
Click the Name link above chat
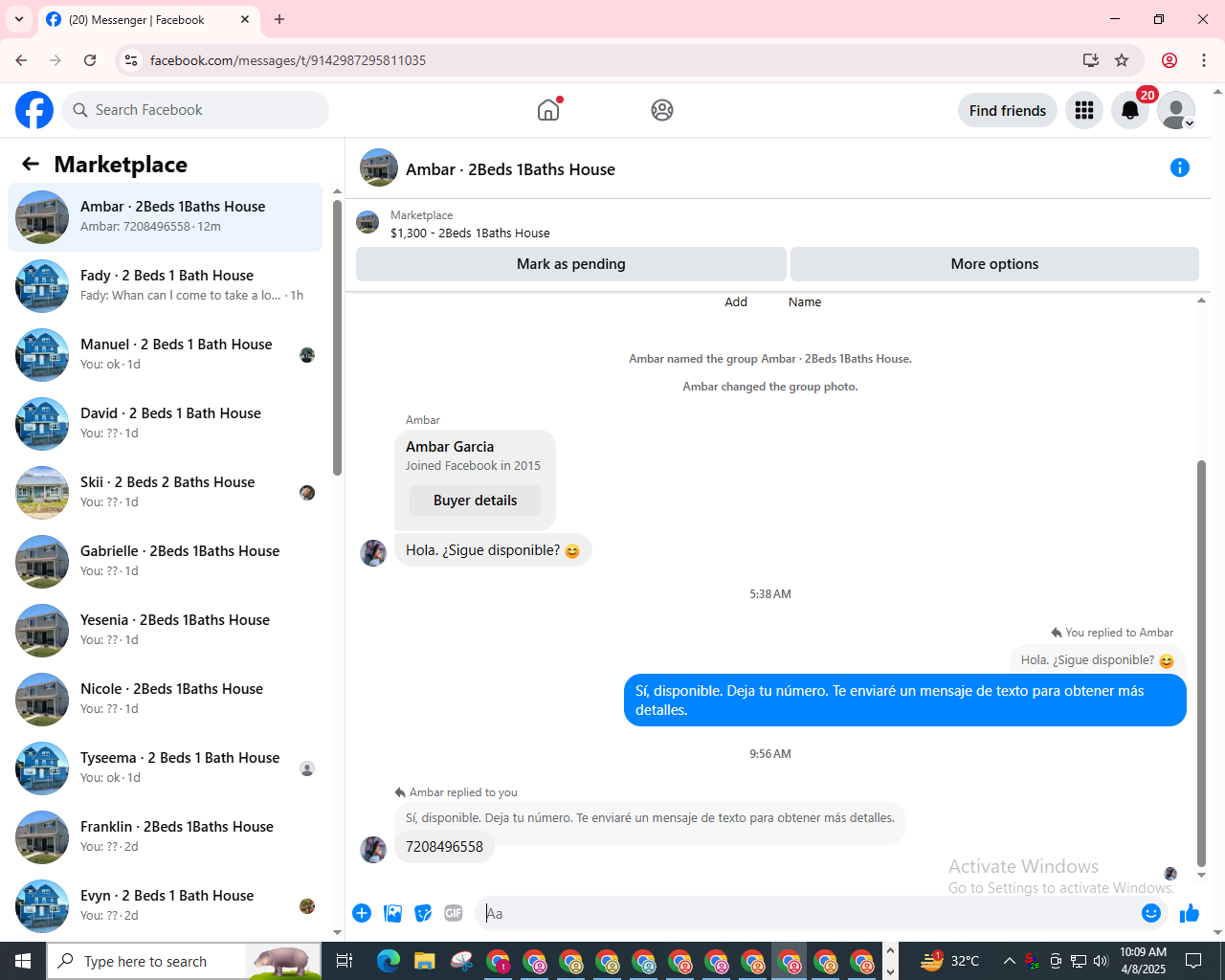[x=805, y=301]
